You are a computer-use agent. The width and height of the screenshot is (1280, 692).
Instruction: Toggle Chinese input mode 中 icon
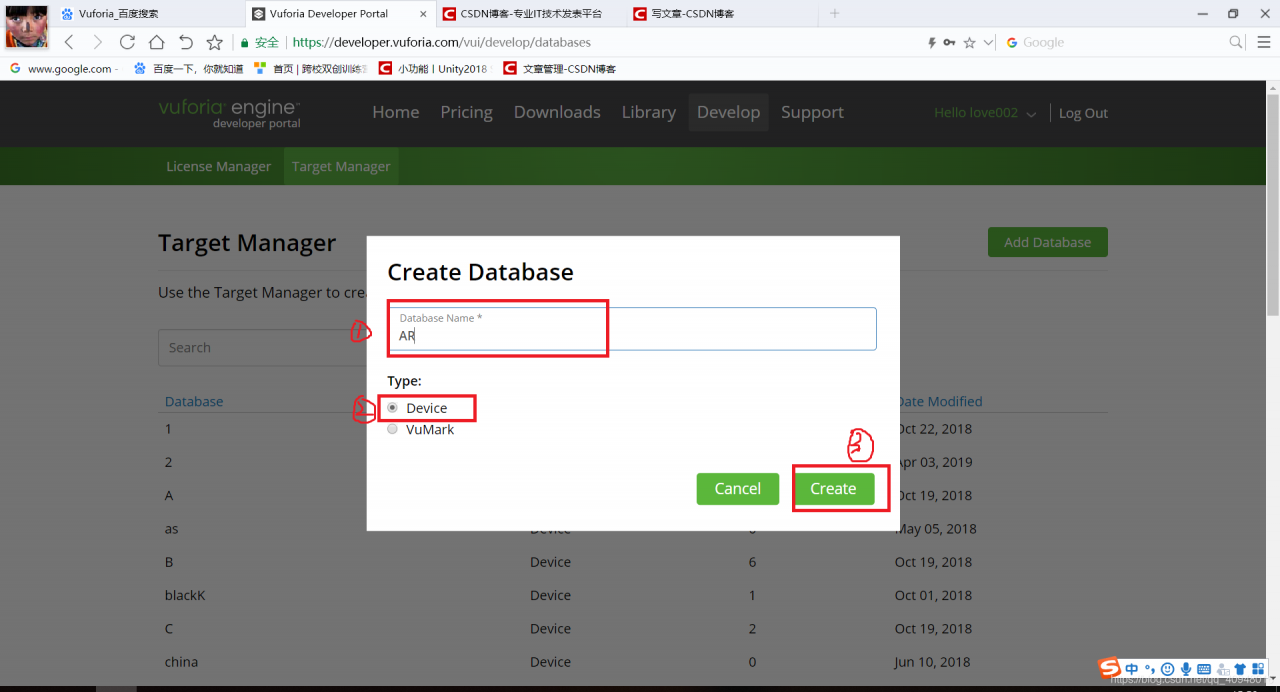point(1131,669)
